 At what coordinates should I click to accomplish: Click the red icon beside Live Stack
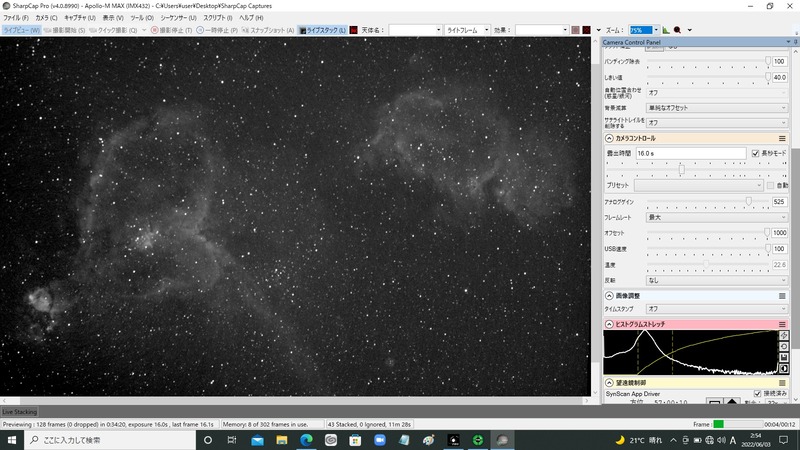pyautogui.click(x=354, y=30)
